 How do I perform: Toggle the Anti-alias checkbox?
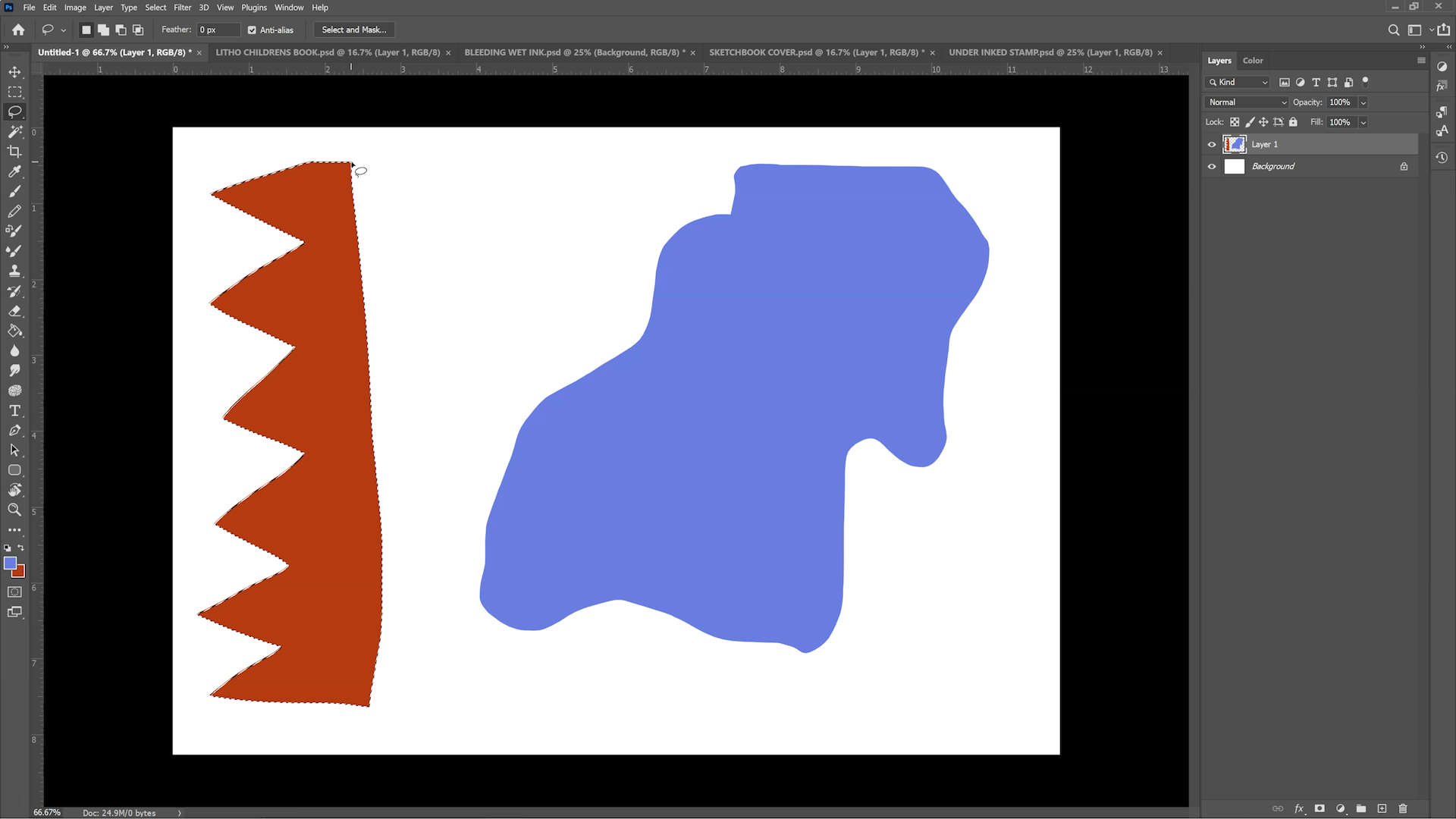(252, 30)
